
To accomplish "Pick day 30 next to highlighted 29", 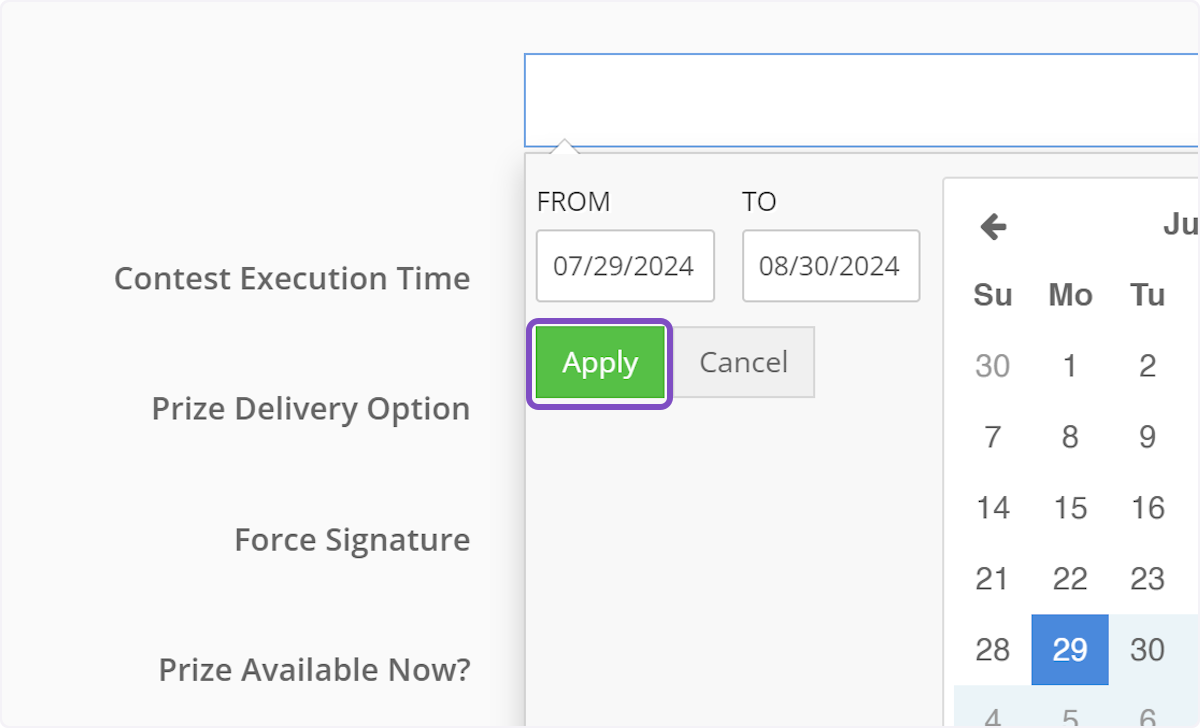I will (1147, 650).
